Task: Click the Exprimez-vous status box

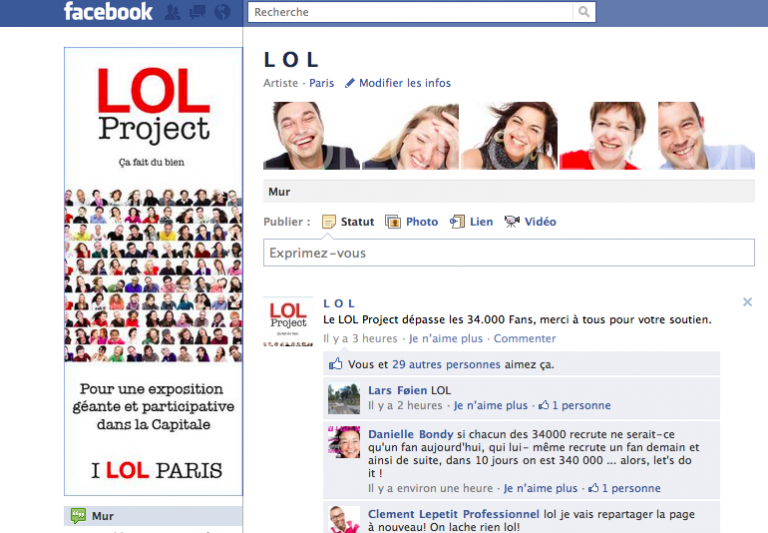Action: (508, 253)
